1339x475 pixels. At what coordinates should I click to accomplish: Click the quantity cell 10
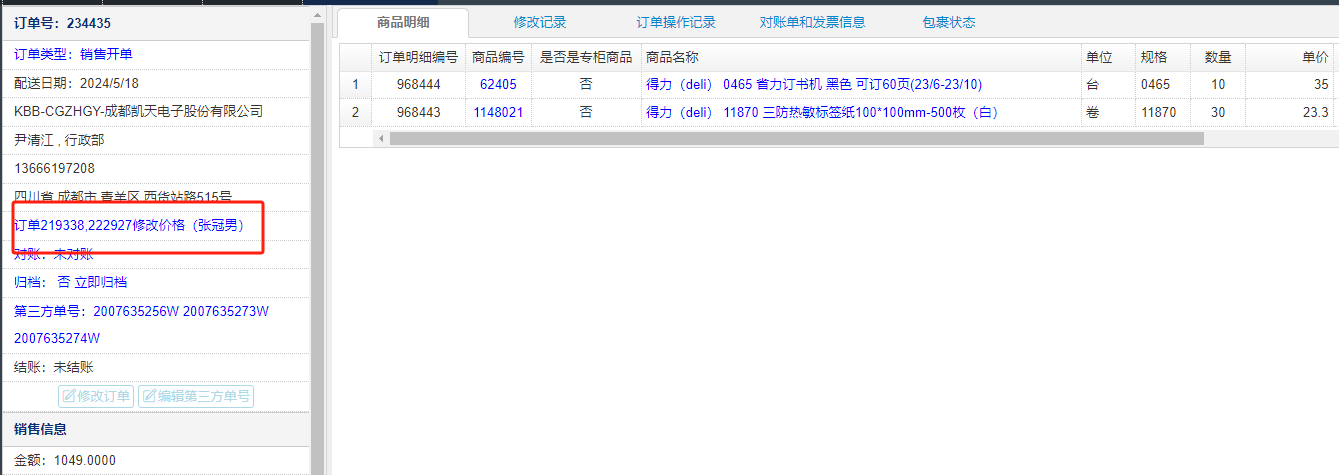click(1218, 85)
